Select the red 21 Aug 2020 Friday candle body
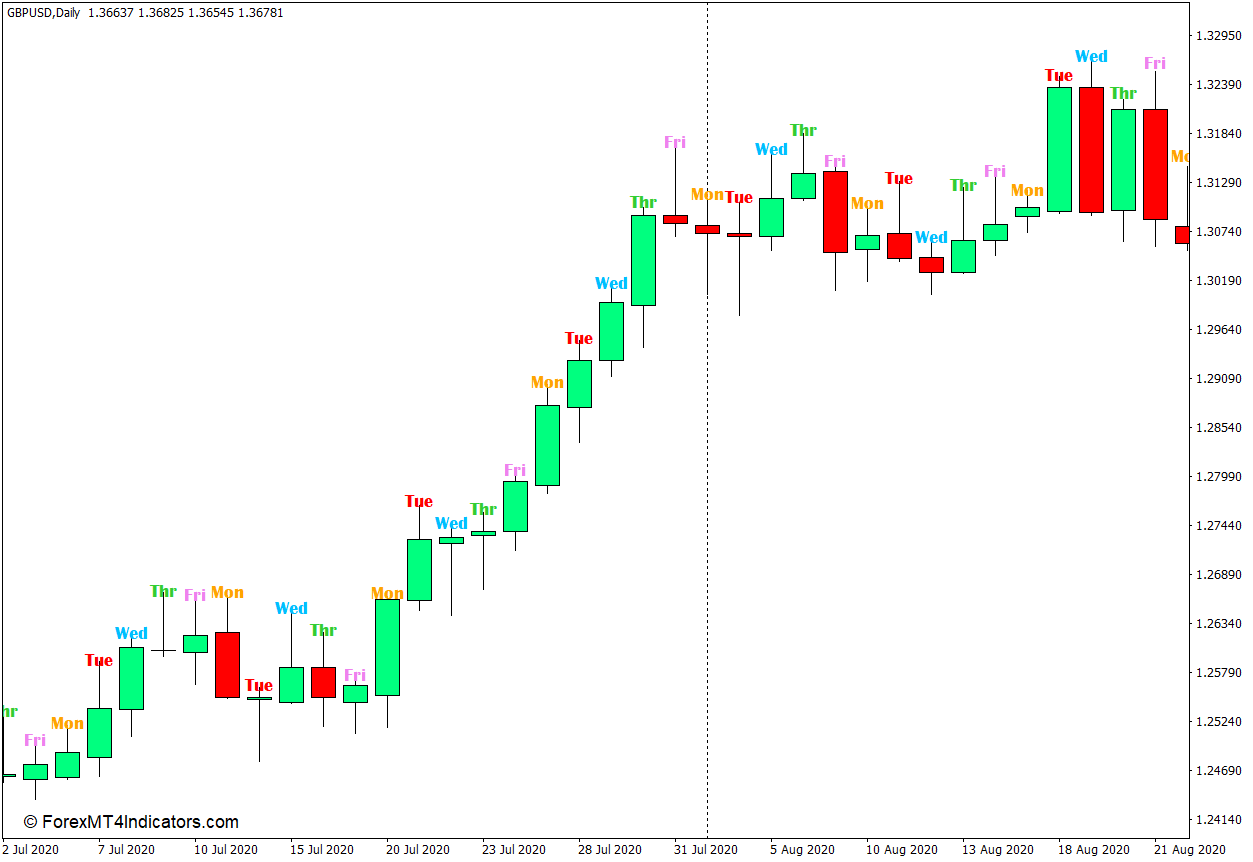Viewport: 1253px width, 862px height. click(x=1155, y=164)
